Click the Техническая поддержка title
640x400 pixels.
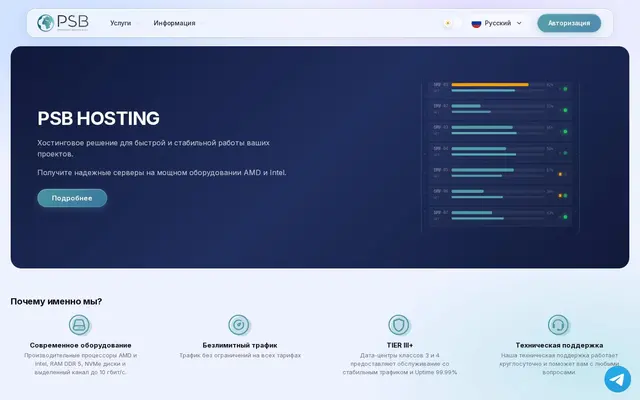(x=559, y=345)
